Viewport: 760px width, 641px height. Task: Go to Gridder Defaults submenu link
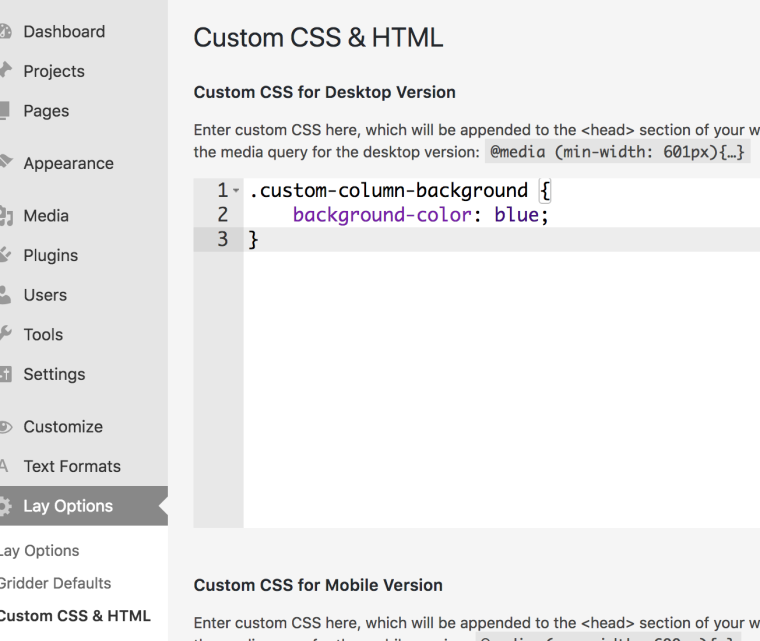click(56, 583)
